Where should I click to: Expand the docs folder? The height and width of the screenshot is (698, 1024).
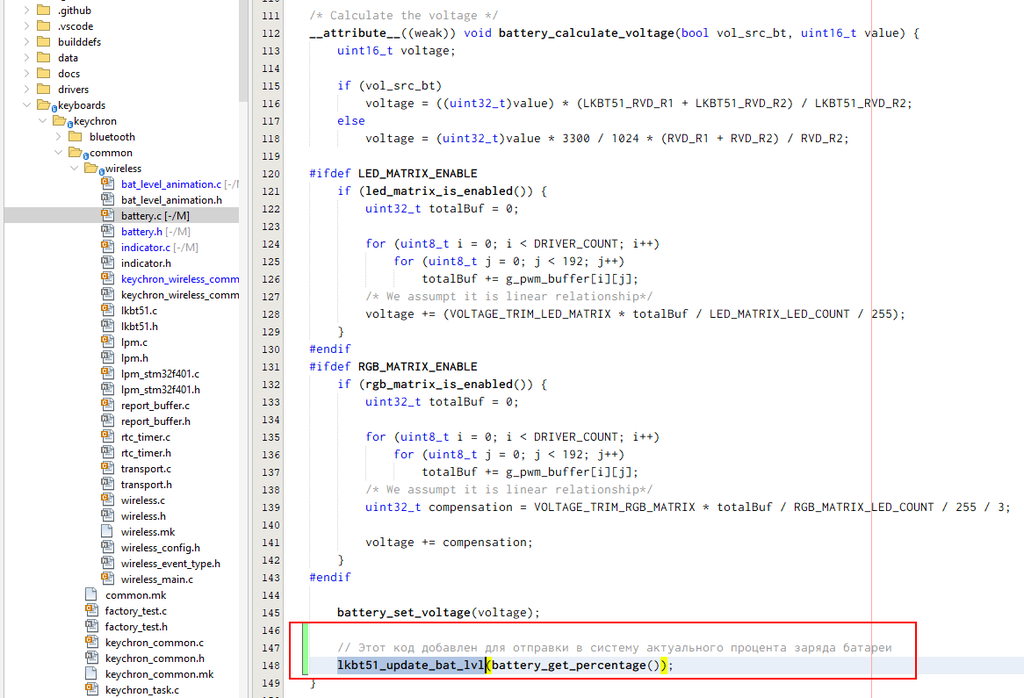pos(26,74)
